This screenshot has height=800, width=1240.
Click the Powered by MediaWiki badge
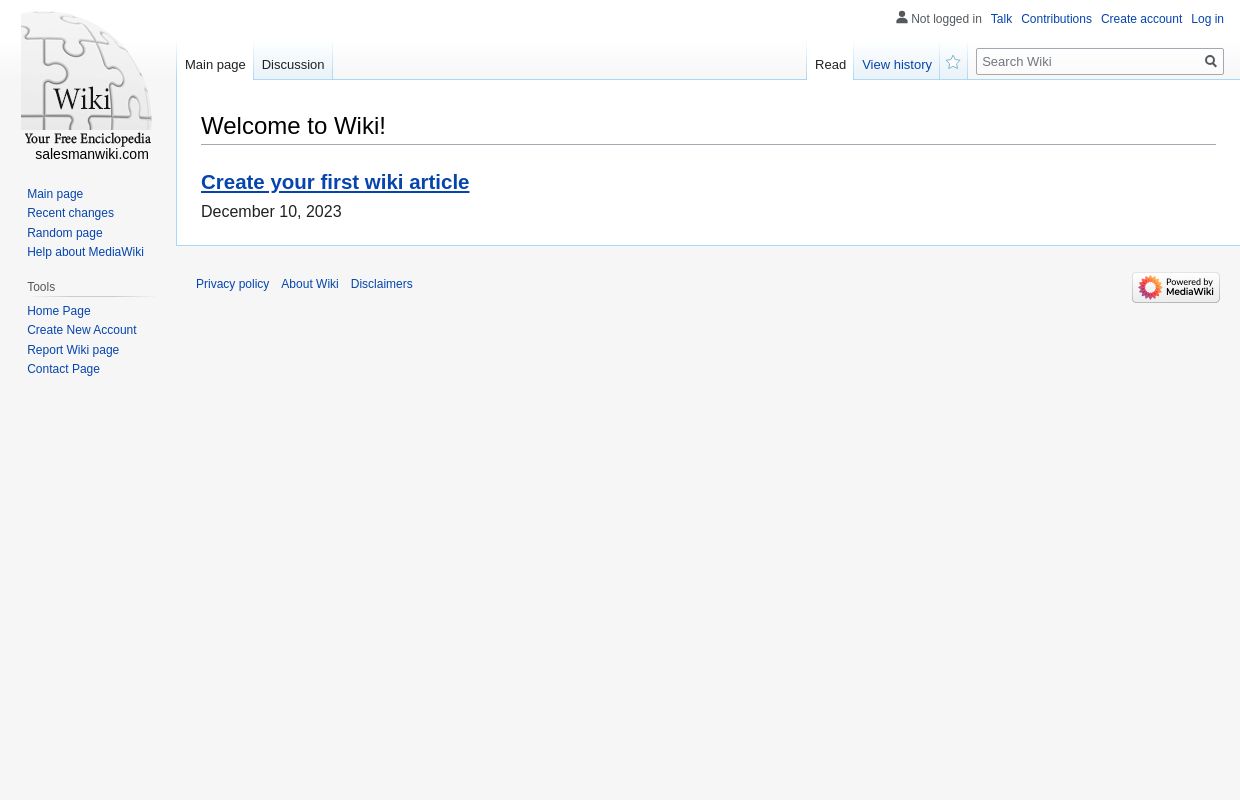click(x=1176, y=287)
